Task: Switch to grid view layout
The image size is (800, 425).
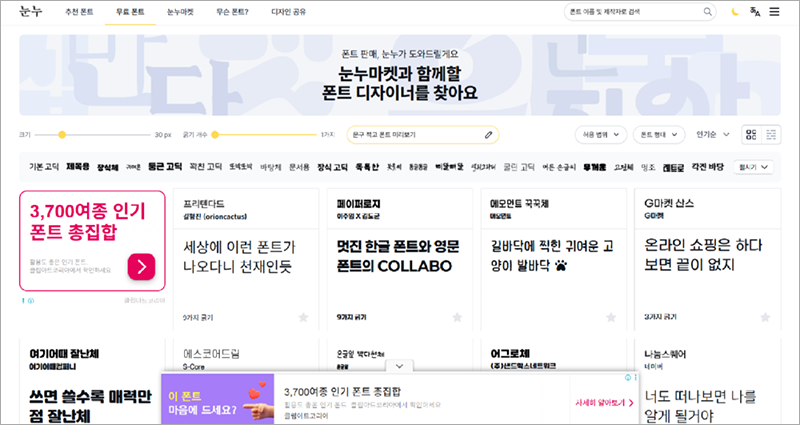Action: (x=751, y=134)
